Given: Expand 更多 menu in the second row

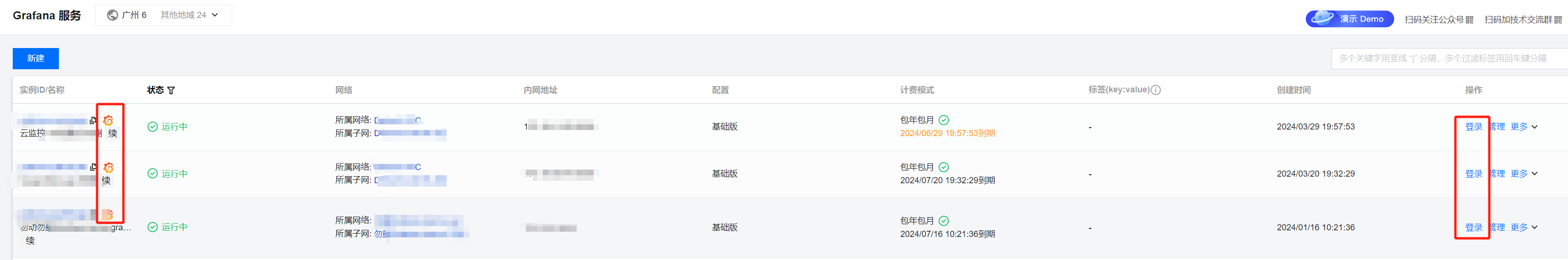Looking at the screenshot, I should (x=1524, y=173).
